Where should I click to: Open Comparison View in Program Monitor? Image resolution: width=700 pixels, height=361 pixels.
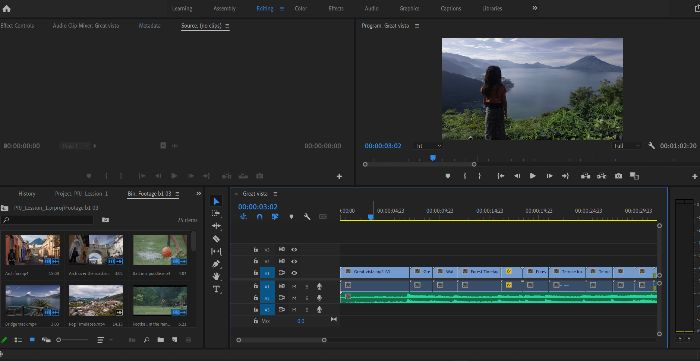point(634,176)
